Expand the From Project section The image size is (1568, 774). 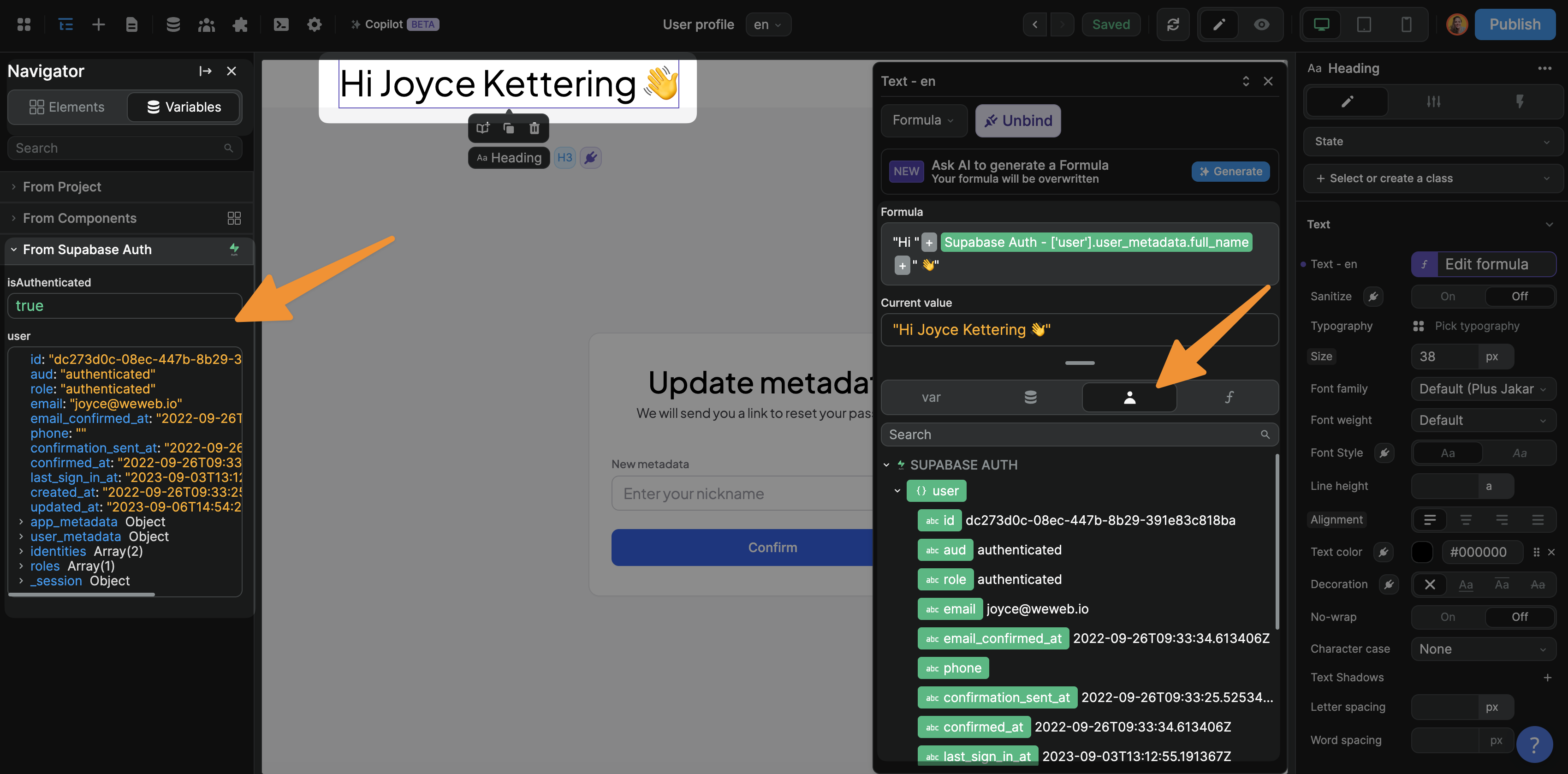pyautogui.click(x=61, y=187)
